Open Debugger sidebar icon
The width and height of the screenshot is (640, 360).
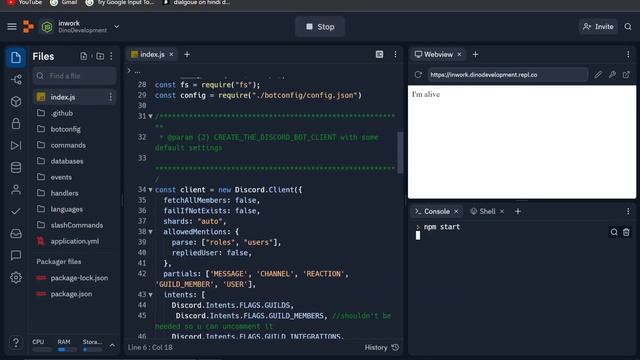[16, 145]
